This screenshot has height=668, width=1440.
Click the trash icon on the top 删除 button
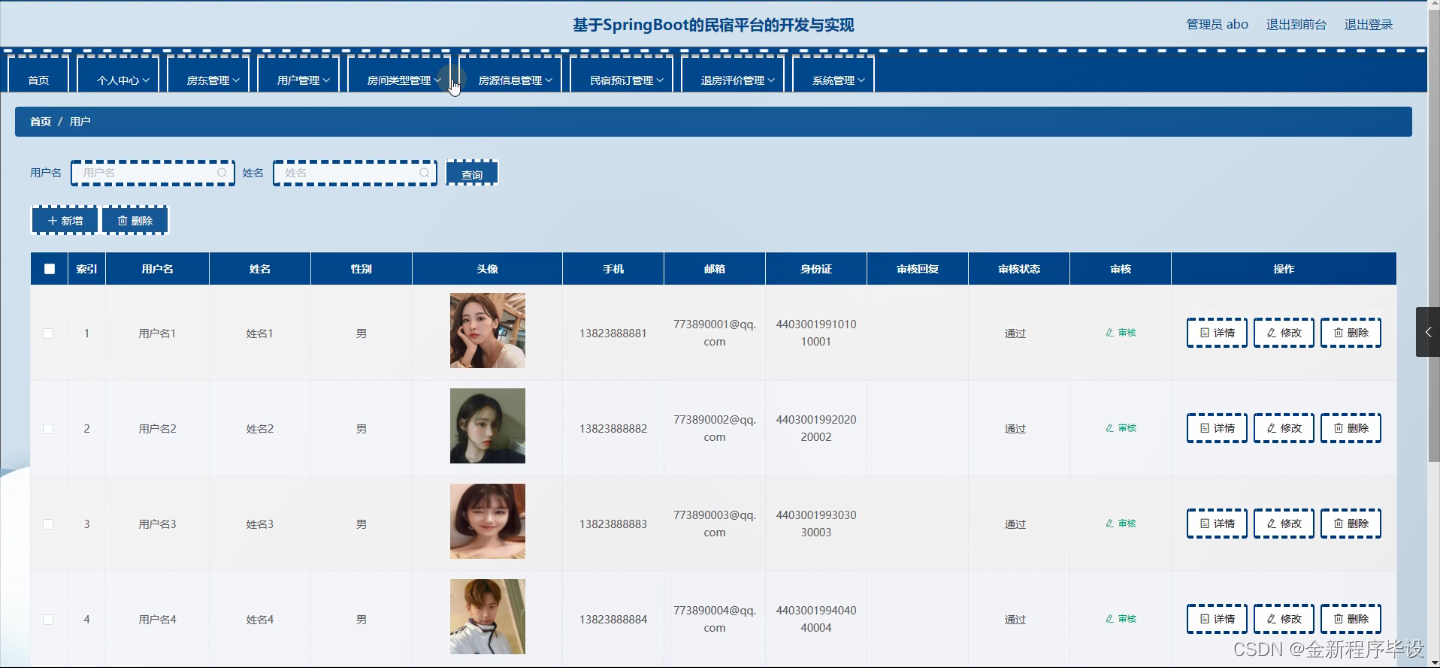(121, 219)
